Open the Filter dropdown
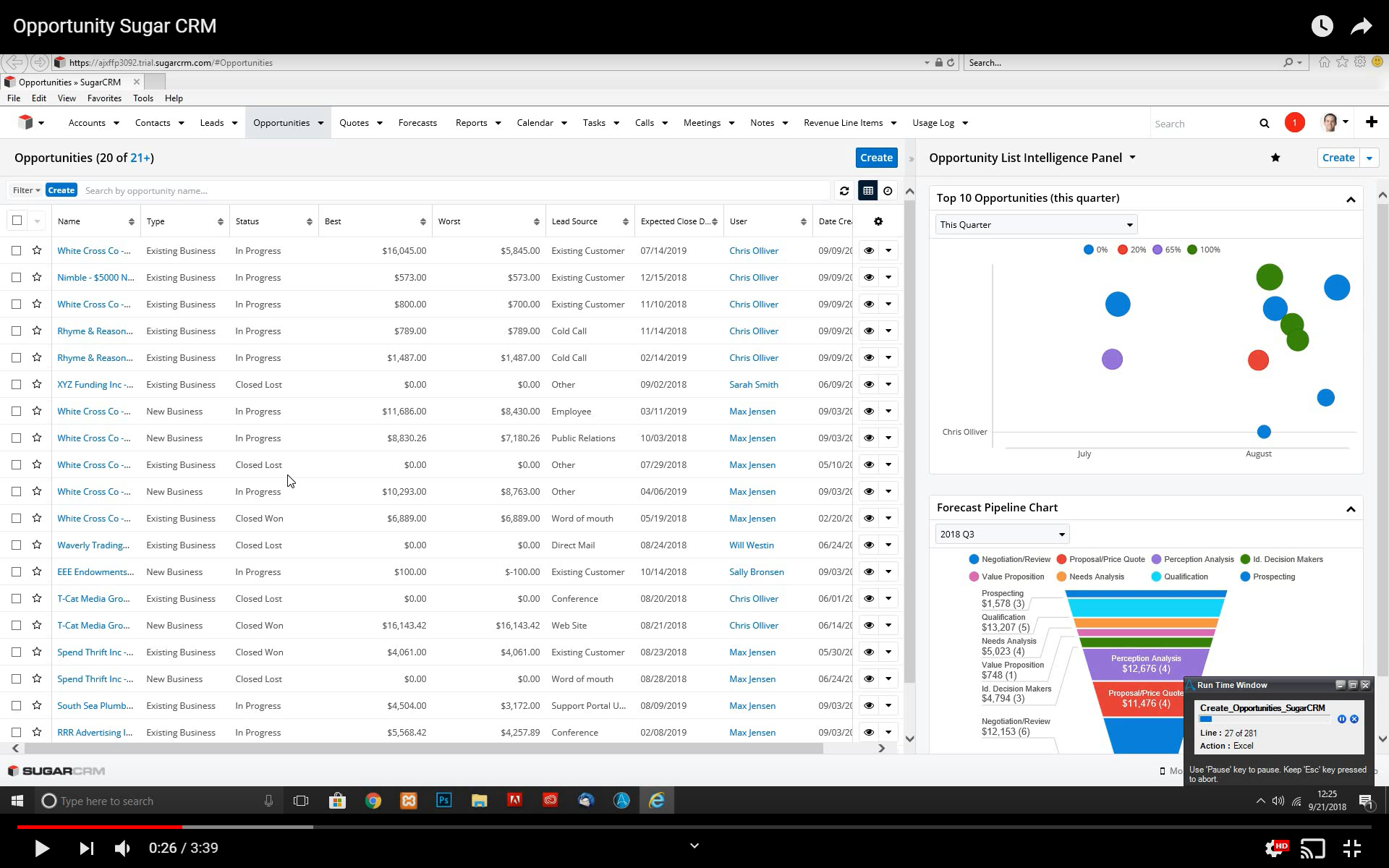This screenshot has width=1389, height=868. (x=26, y=190)
